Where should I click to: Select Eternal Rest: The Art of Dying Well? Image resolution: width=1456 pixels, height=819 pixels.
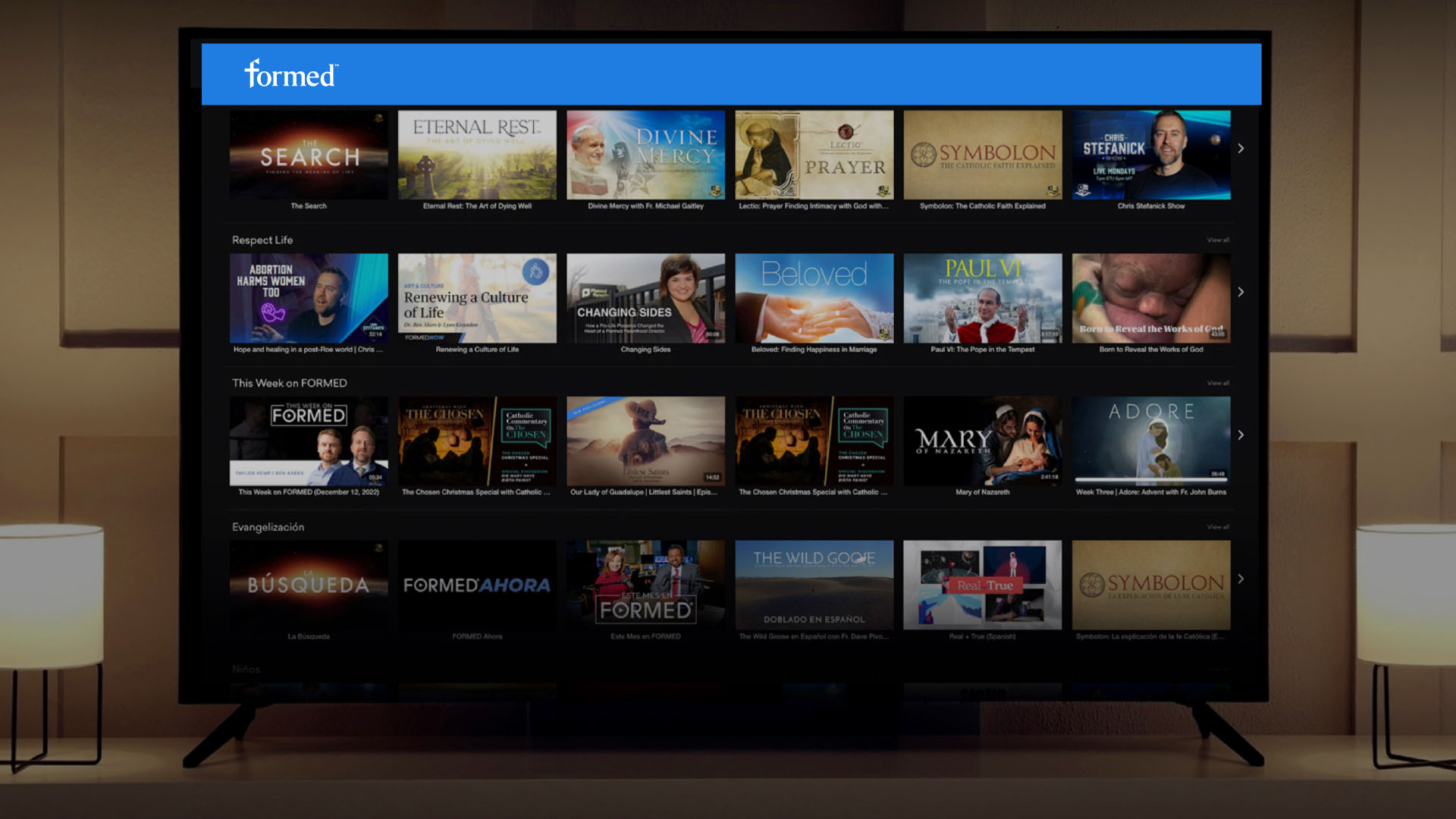tap(477, 155)
